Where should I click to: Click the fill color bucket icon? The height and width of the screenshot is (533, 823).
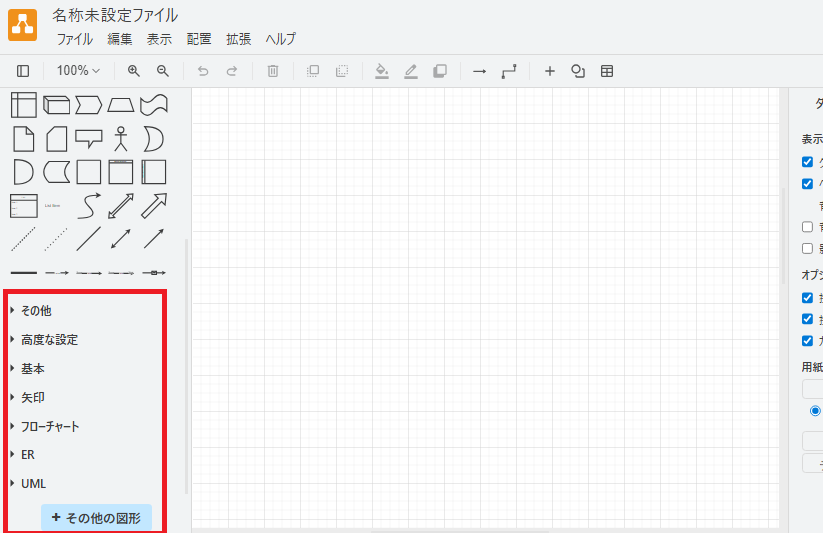[x=381, y=71]
